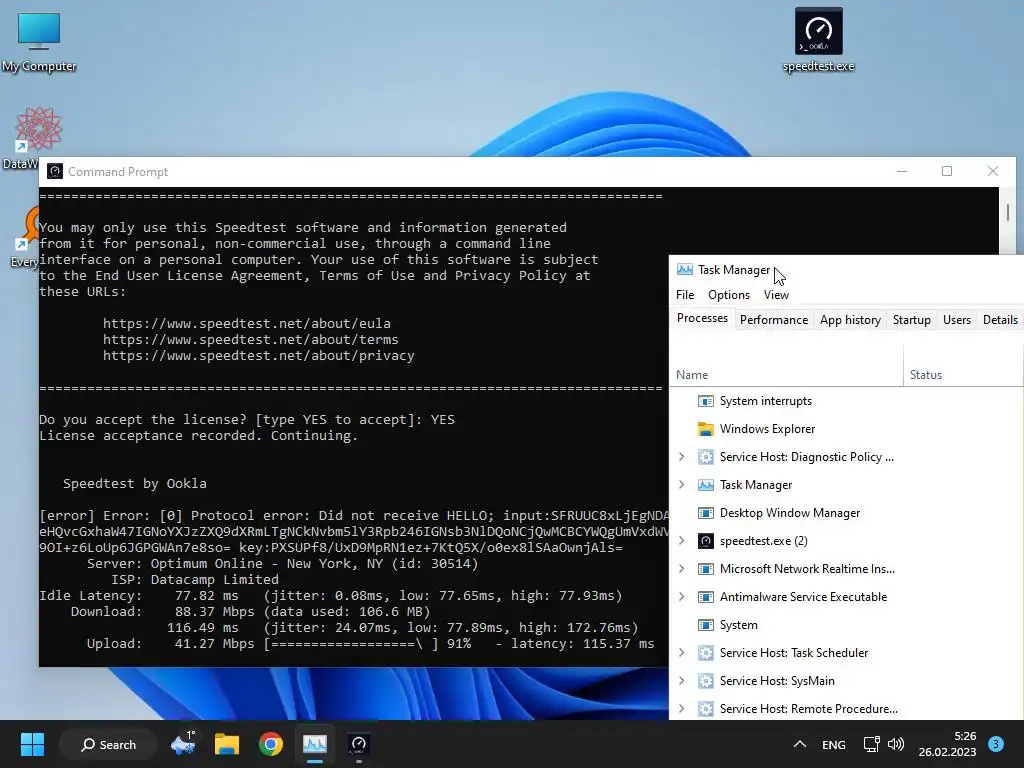This screenshot has width=1024, height=768.
Task: Open network status tray icon
Action: click(871, 744)
